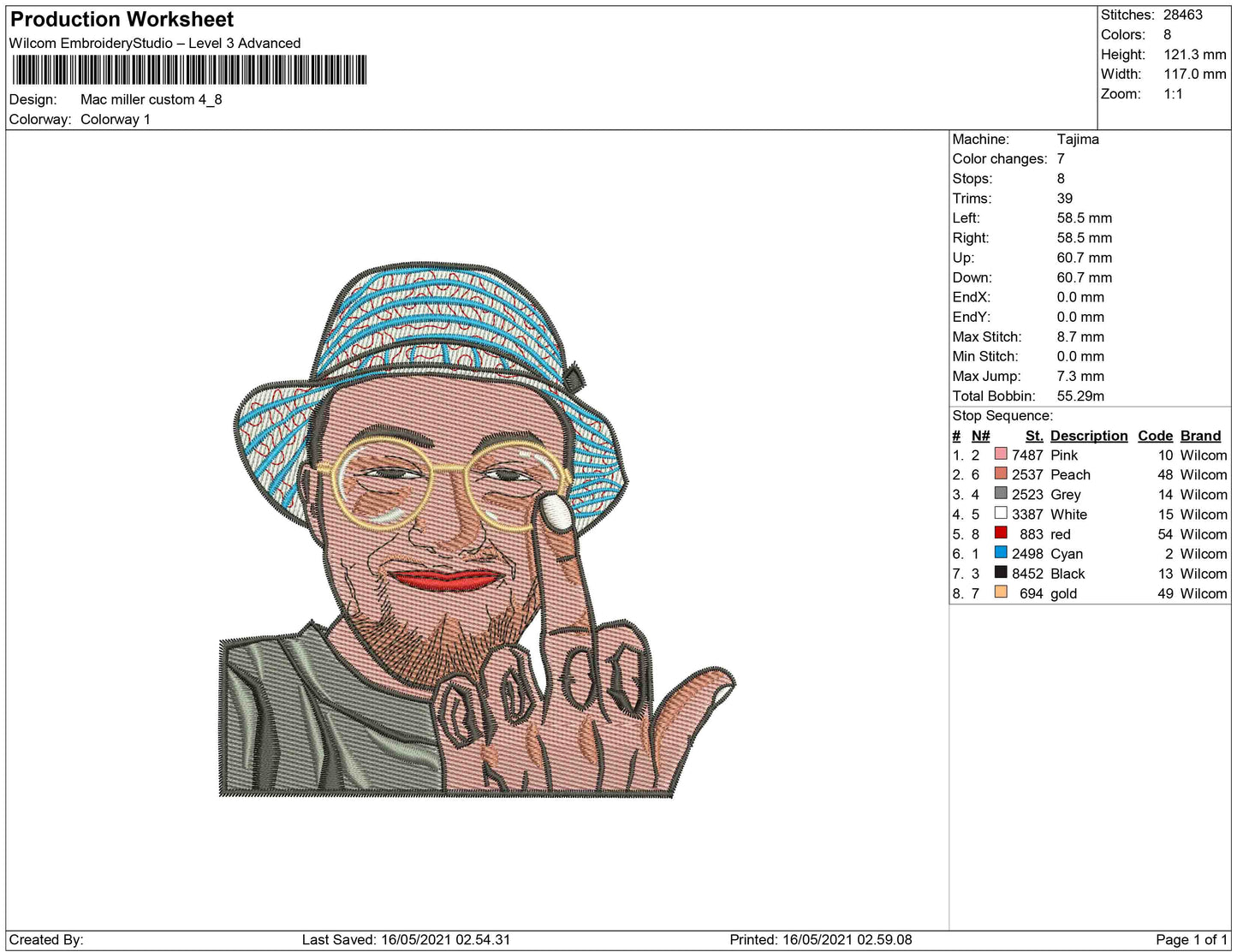1237x952 pixels.
Task: Select "Wilcom EmbroideryStudio – Level 3 Advanced" text
Action: (x=155, y=44)
